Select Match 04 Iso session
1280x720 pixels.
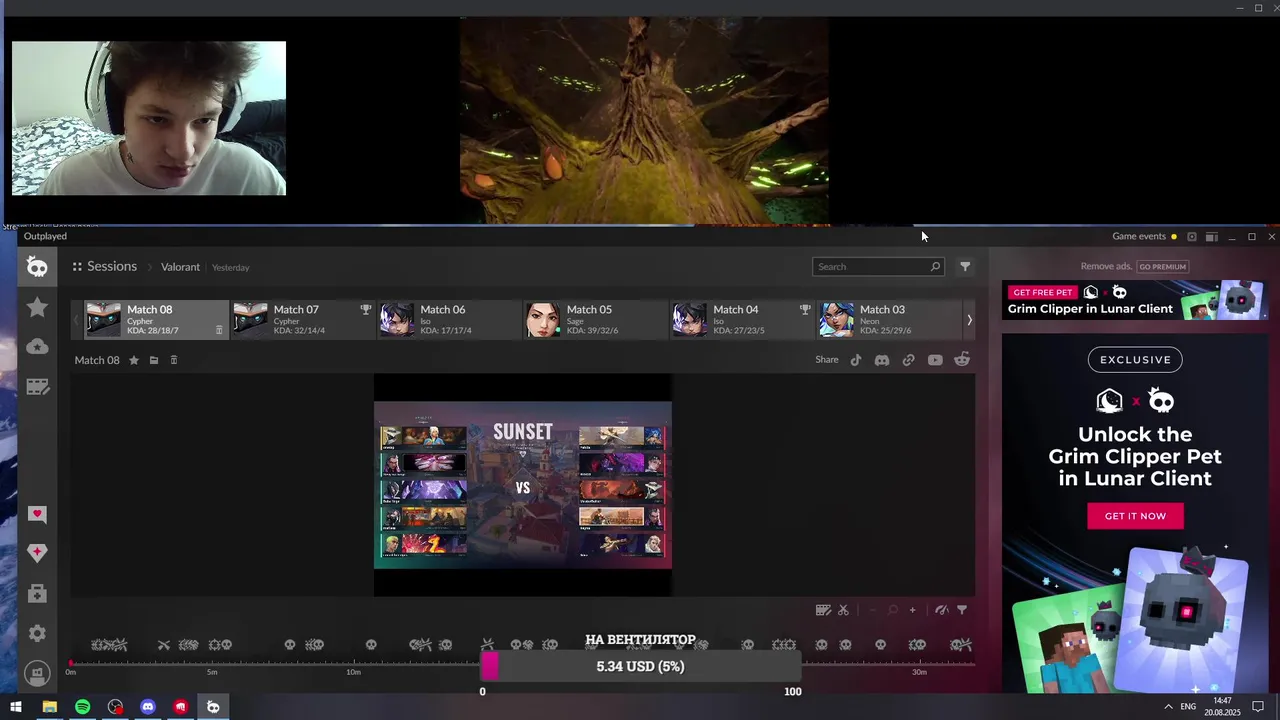743,320
